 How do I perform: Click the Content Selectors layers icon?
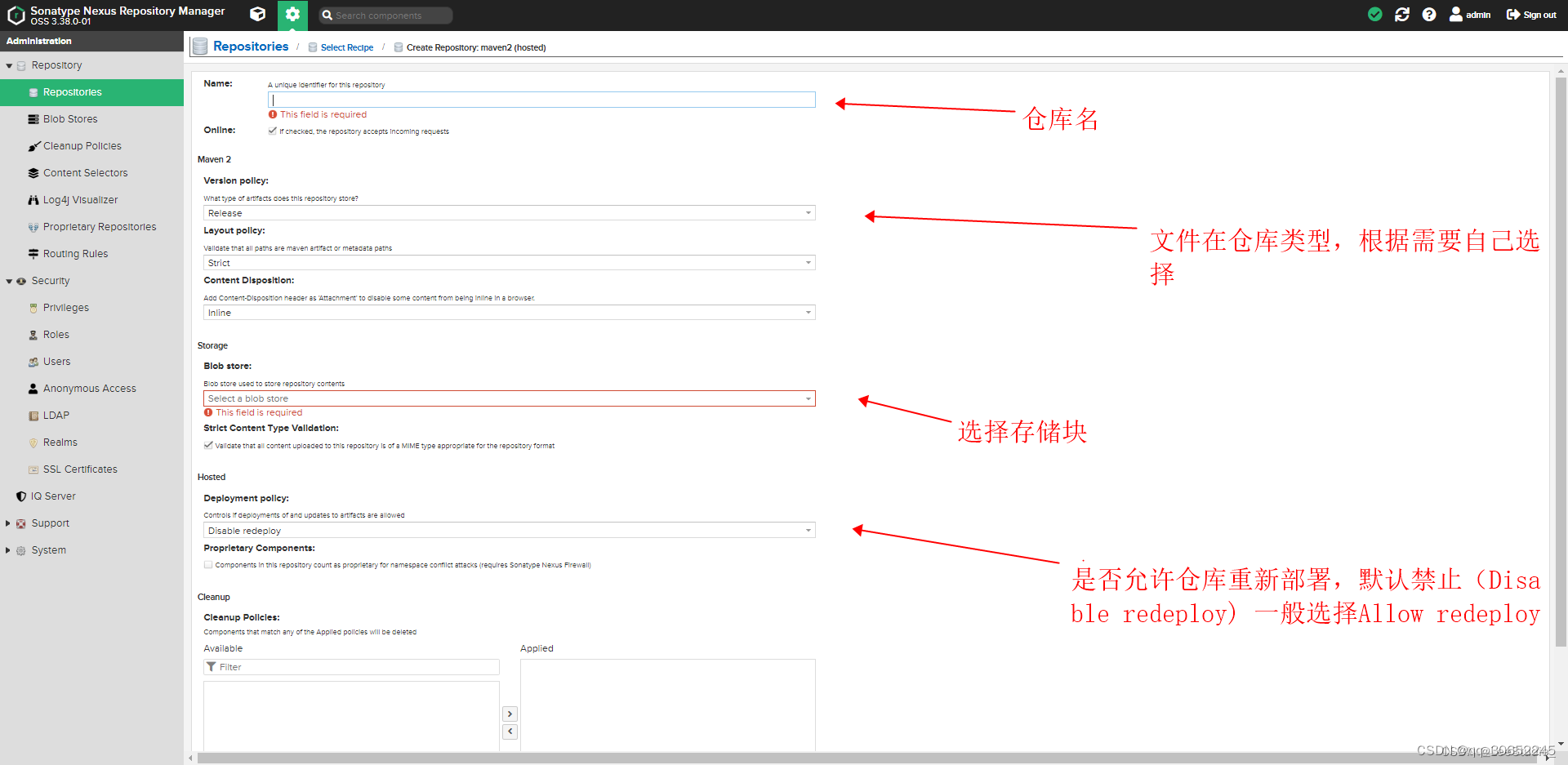(33, 173)
